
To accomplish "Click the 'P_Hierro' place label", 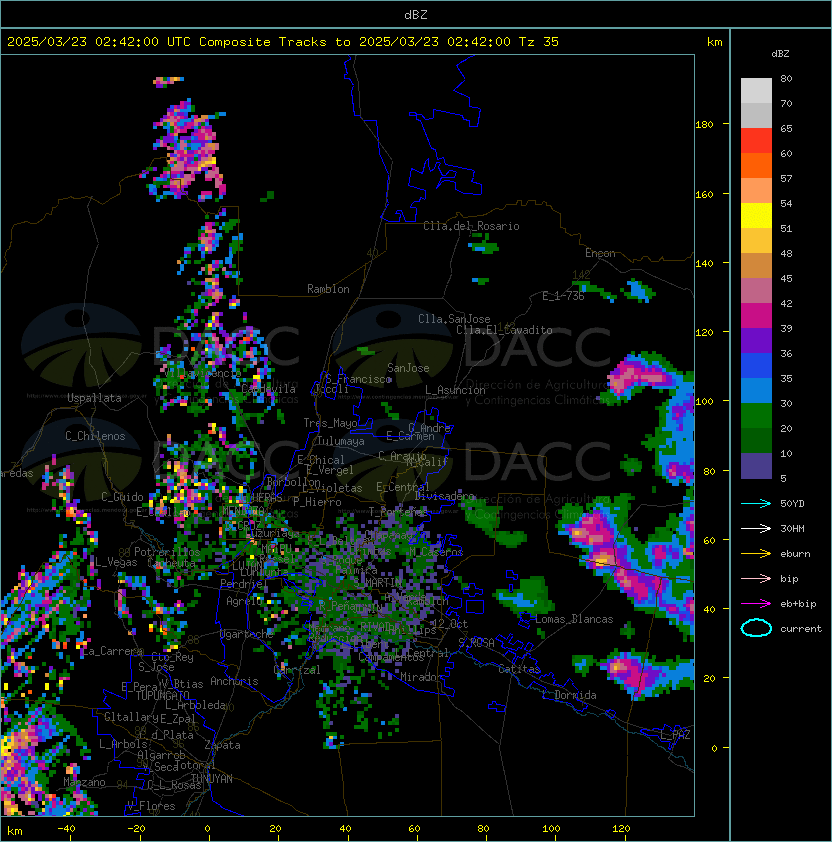I will pos(317,502).
